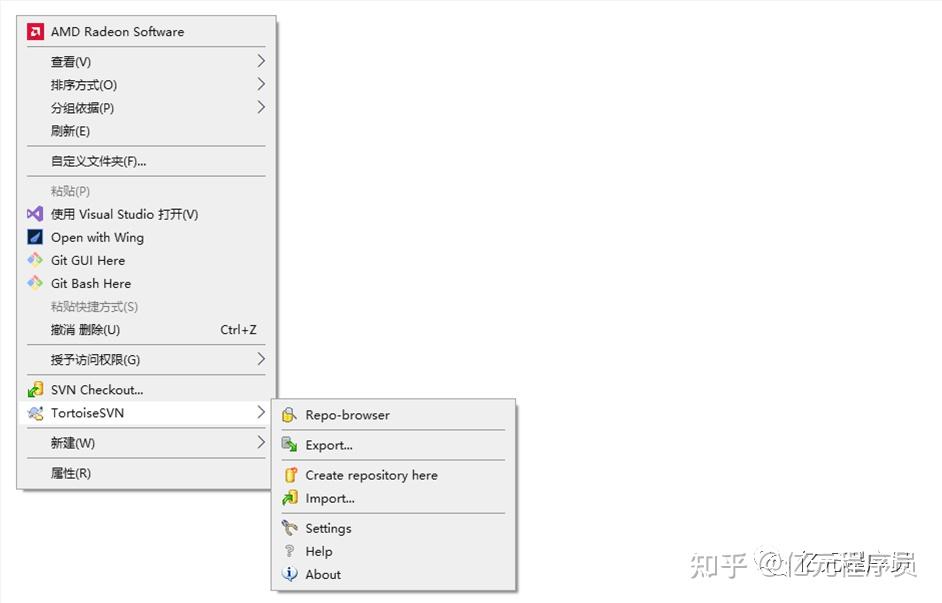The width and height of the screenshot is (942, 603).
Task: Expand the 授予访问权限(G) submenu arrow
Action: (261, 359)
